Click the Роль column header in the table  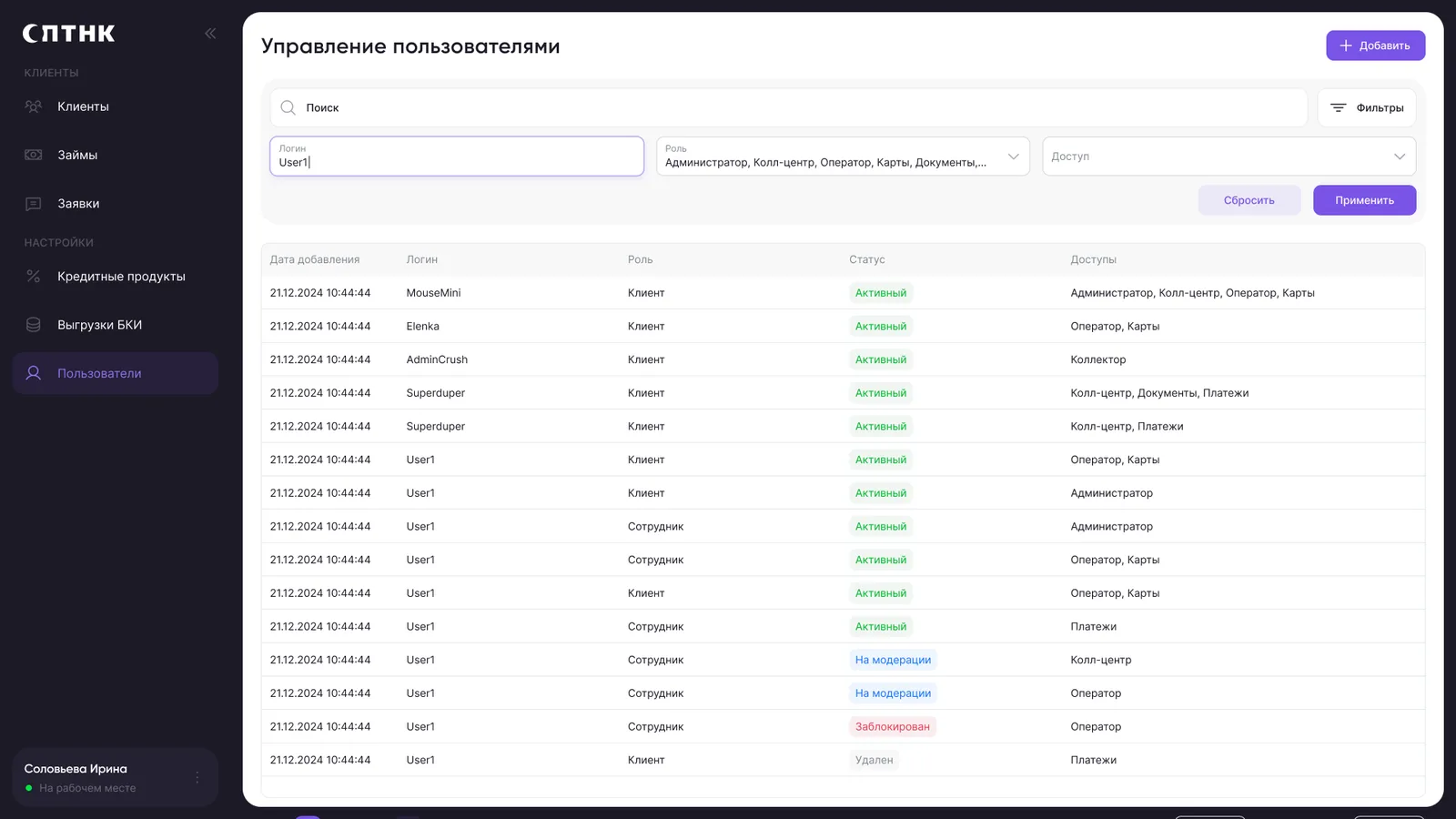641,259
